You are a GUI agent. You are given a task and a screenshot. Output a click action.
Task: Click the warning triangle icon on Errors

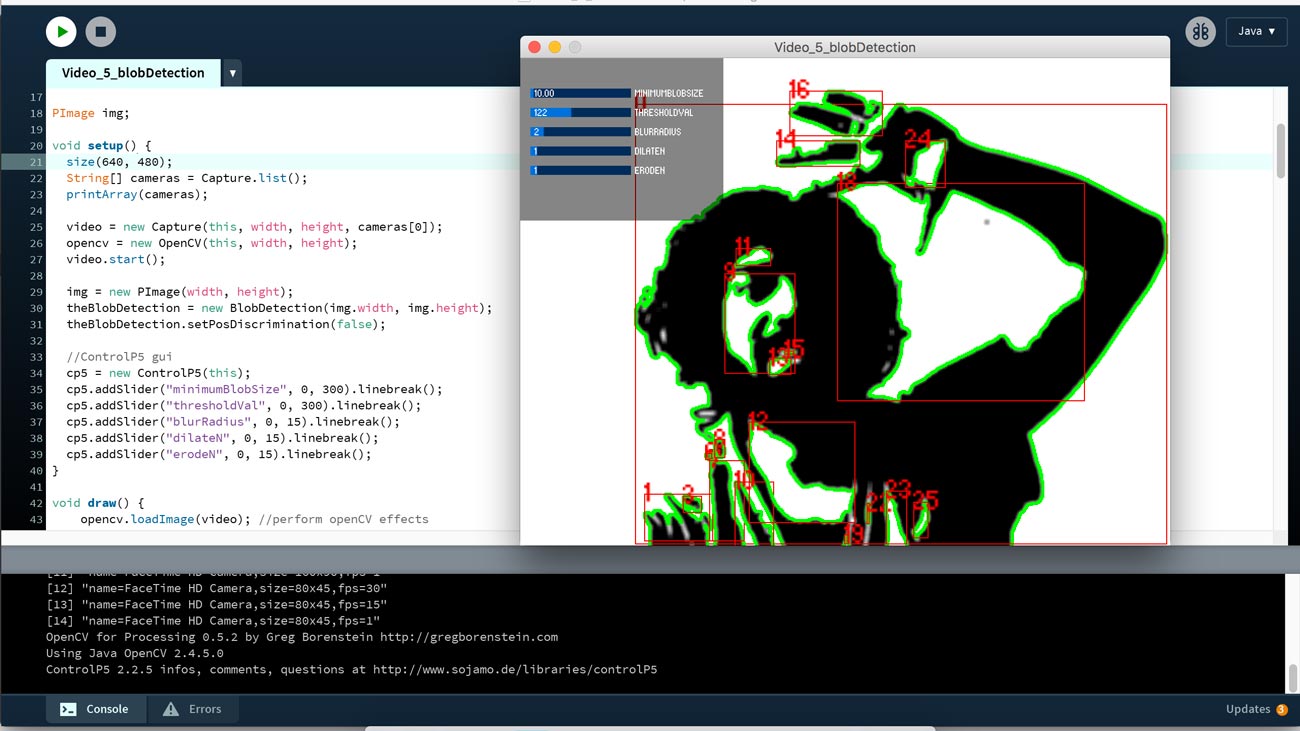(x=171, y=709)
